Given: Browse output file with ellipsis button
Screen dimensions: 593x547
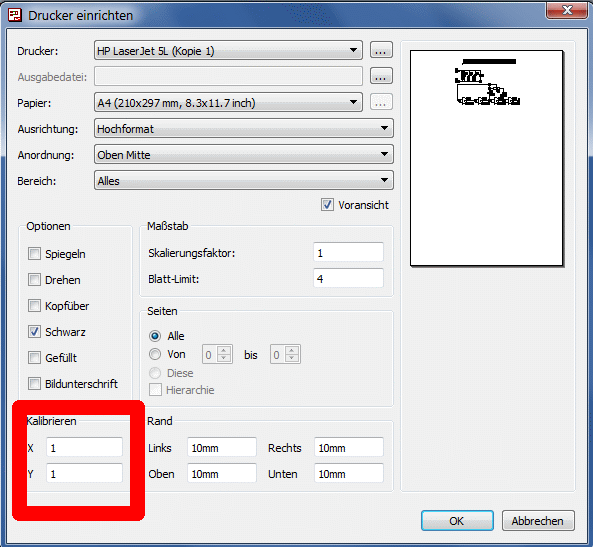Looking at the screenshot, I should coord(381,76).
